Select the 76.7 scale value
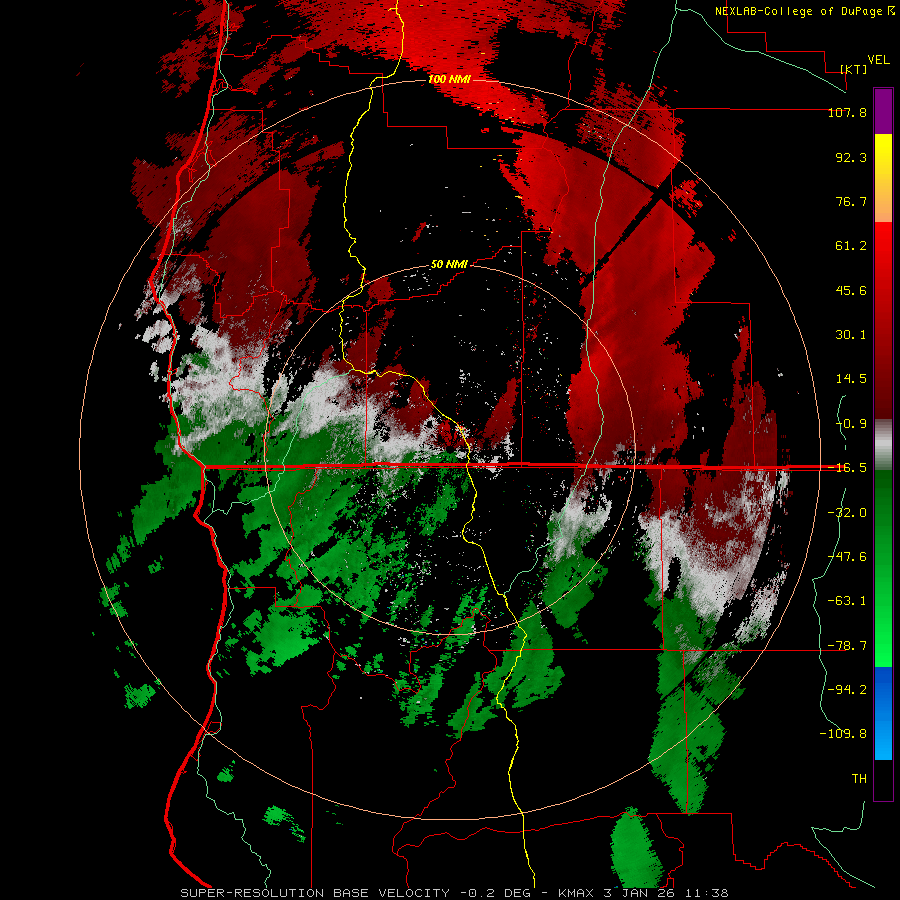Image resolution: width=900 pixels, height=900 pixels. (x=851, y=201)
